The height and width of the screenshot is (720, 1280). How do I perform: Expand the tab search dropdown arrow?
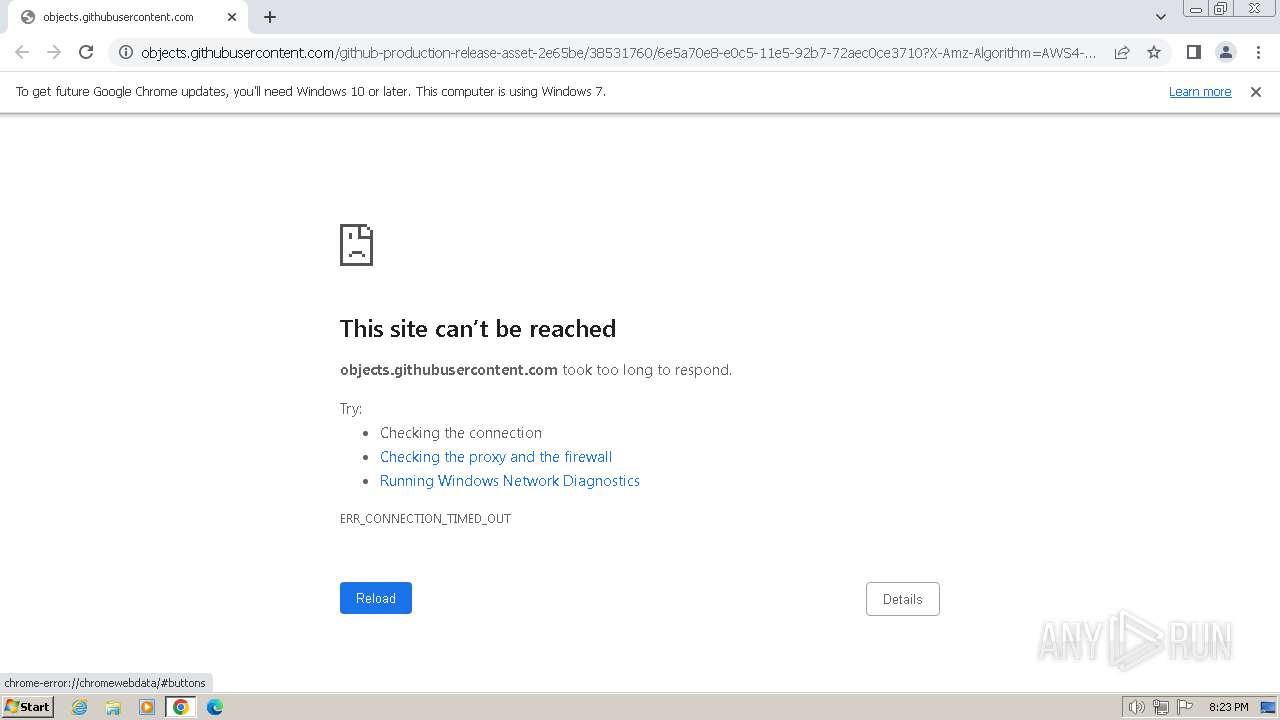pos(1161,17)
